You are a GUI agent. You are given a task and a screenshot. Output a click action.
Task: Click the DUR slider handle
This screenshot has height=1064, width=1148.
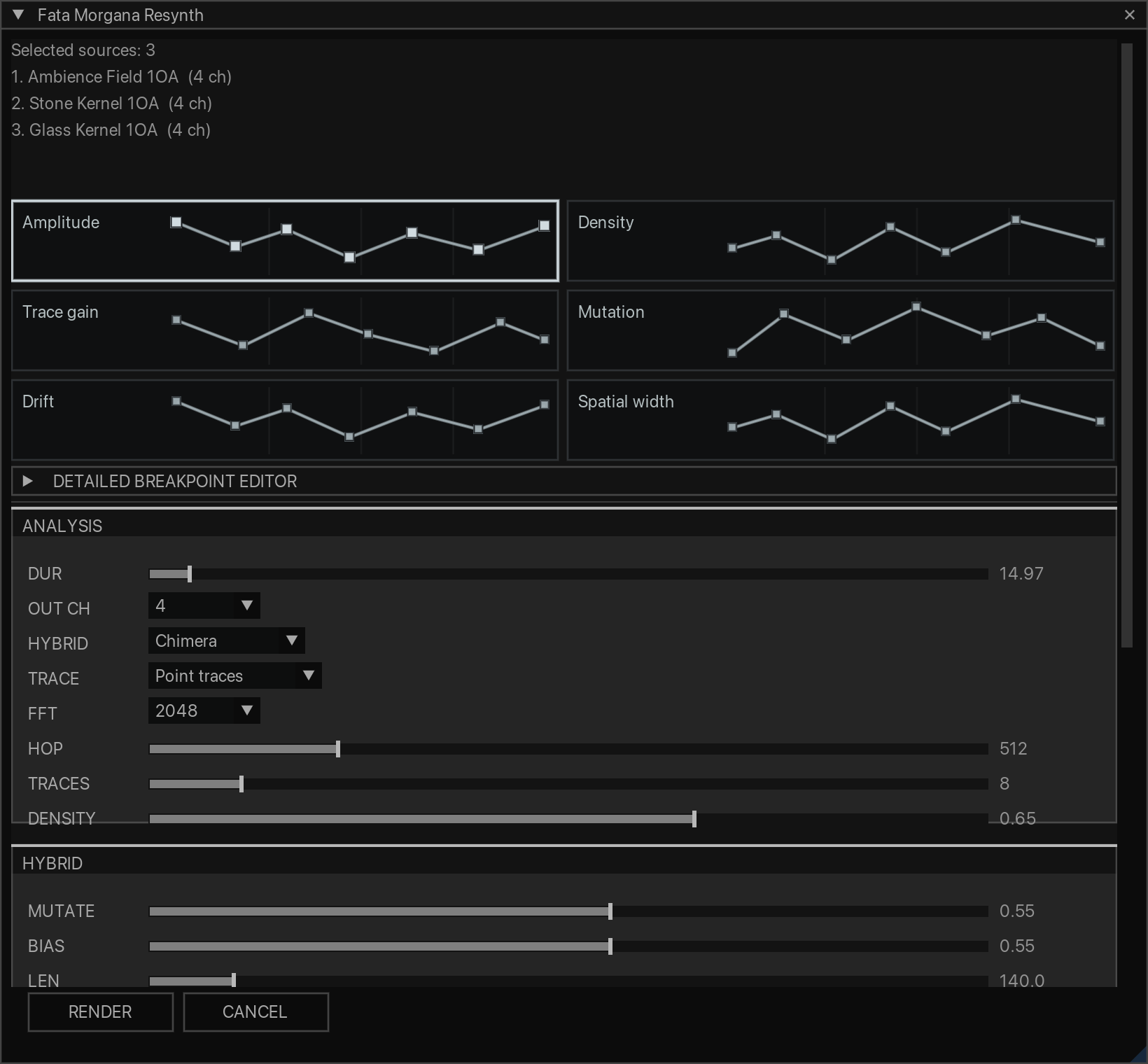[x=190, y=574]
